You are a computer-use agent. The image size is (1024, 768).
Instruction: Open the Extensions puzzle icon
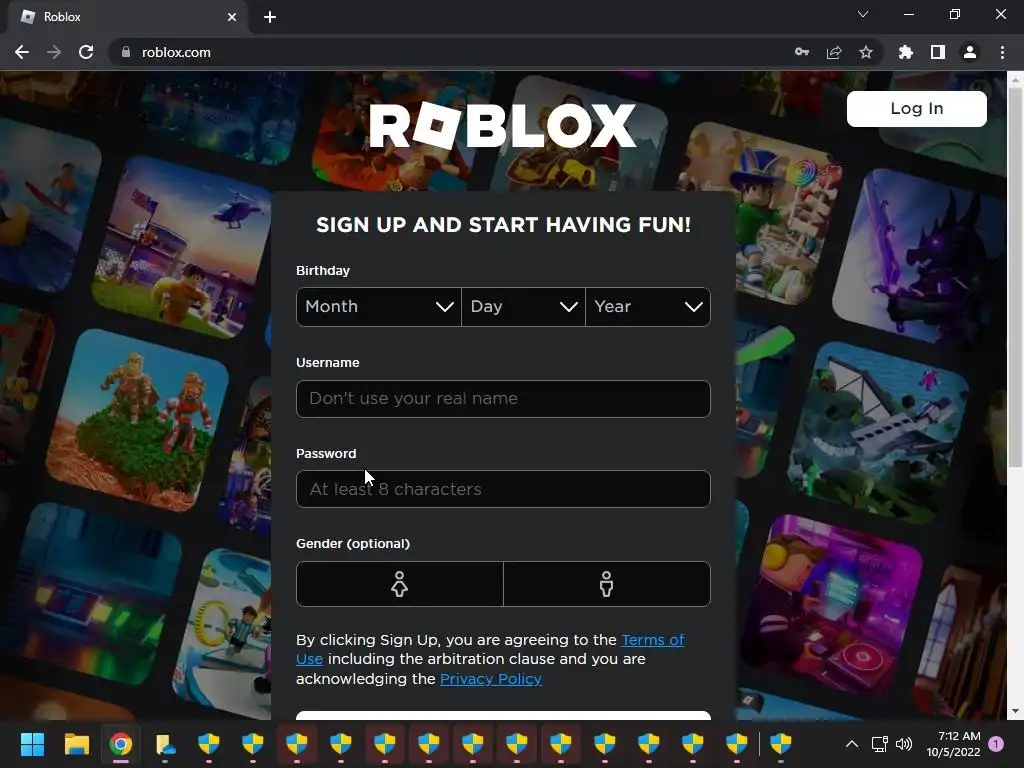coord(906,52)
